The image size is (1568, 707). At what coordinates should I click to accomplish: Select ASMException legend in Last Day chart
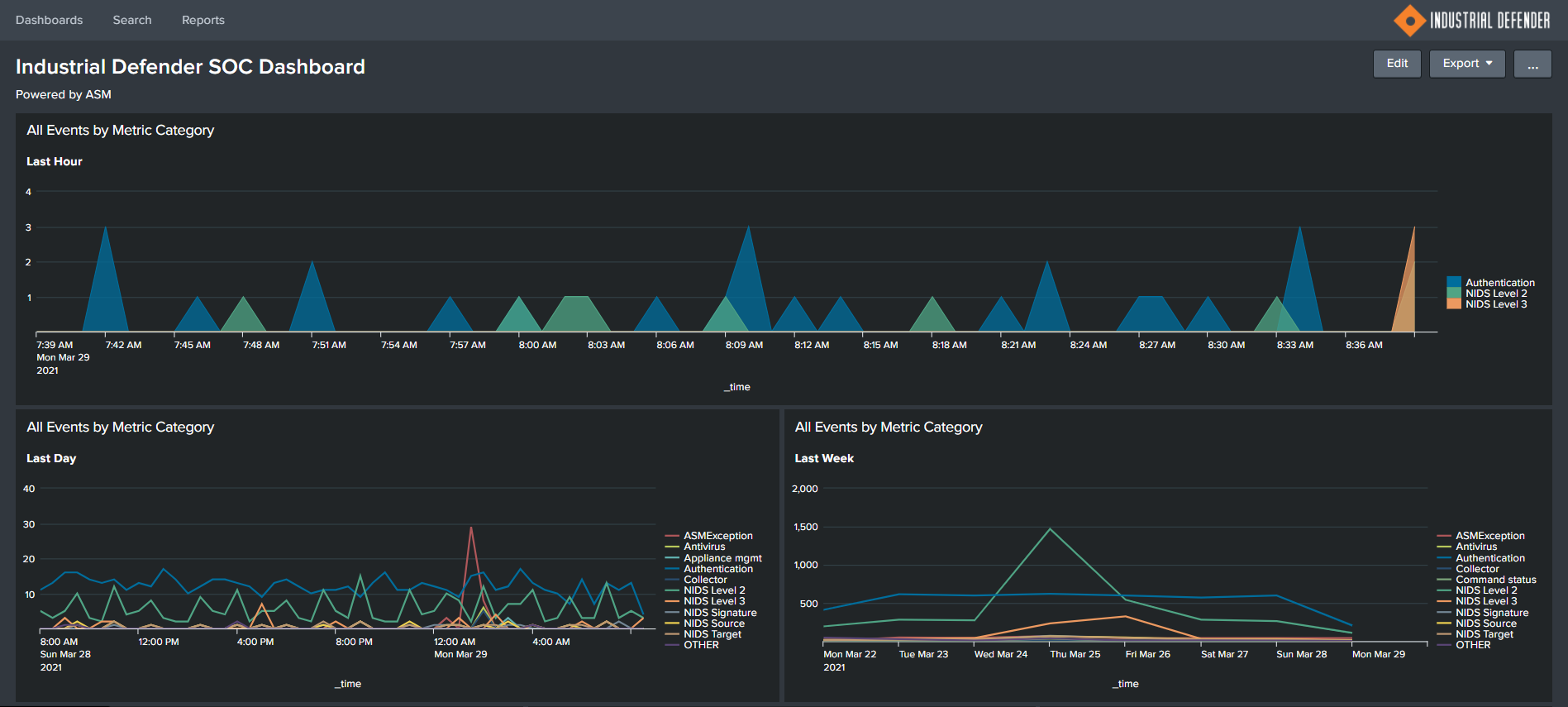pos(709,536)
